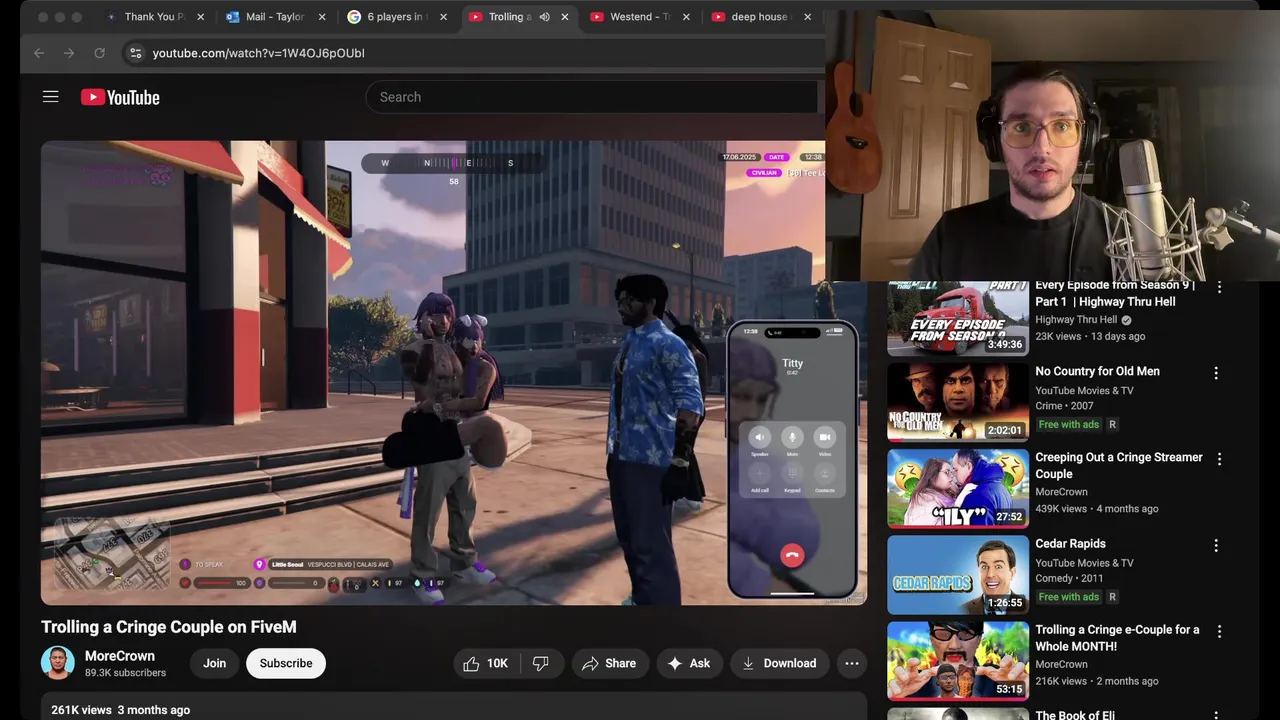Screen dimensions: 1280x720
Task: Click the Join button
Action: [x=215, y=663]
